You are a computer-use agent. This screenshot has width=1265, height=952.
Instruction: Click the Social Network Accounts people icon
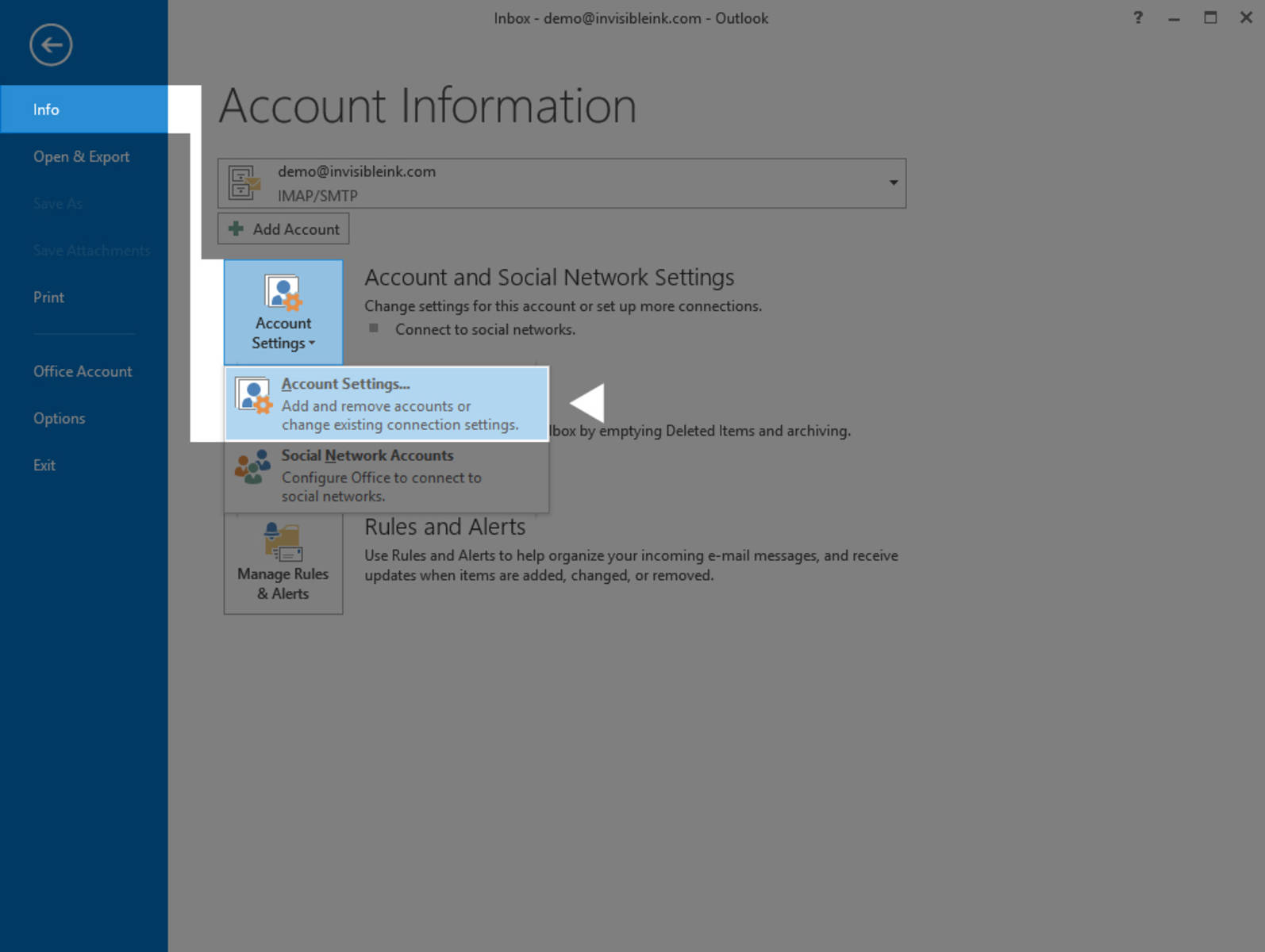253,467
